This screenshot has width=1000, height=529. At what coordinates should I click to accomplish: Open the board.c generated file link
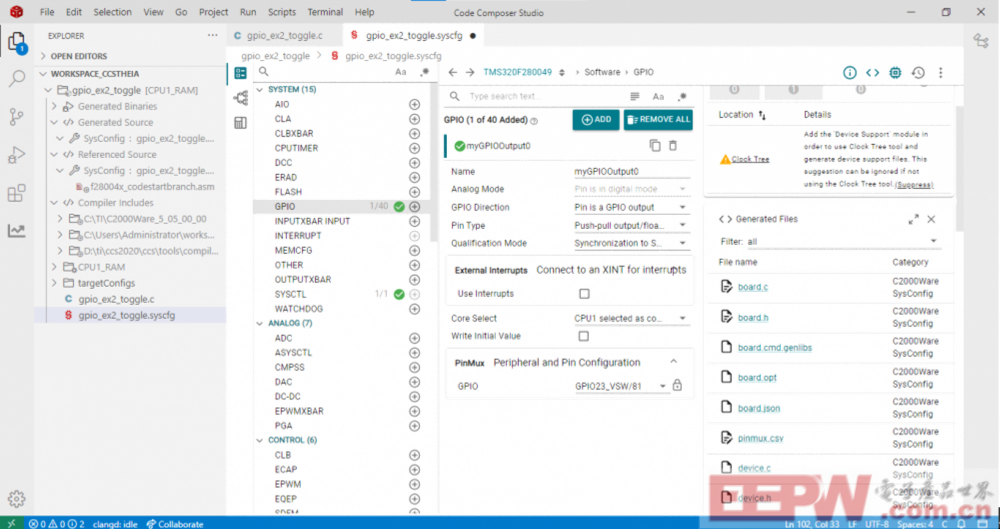point(753,287)
